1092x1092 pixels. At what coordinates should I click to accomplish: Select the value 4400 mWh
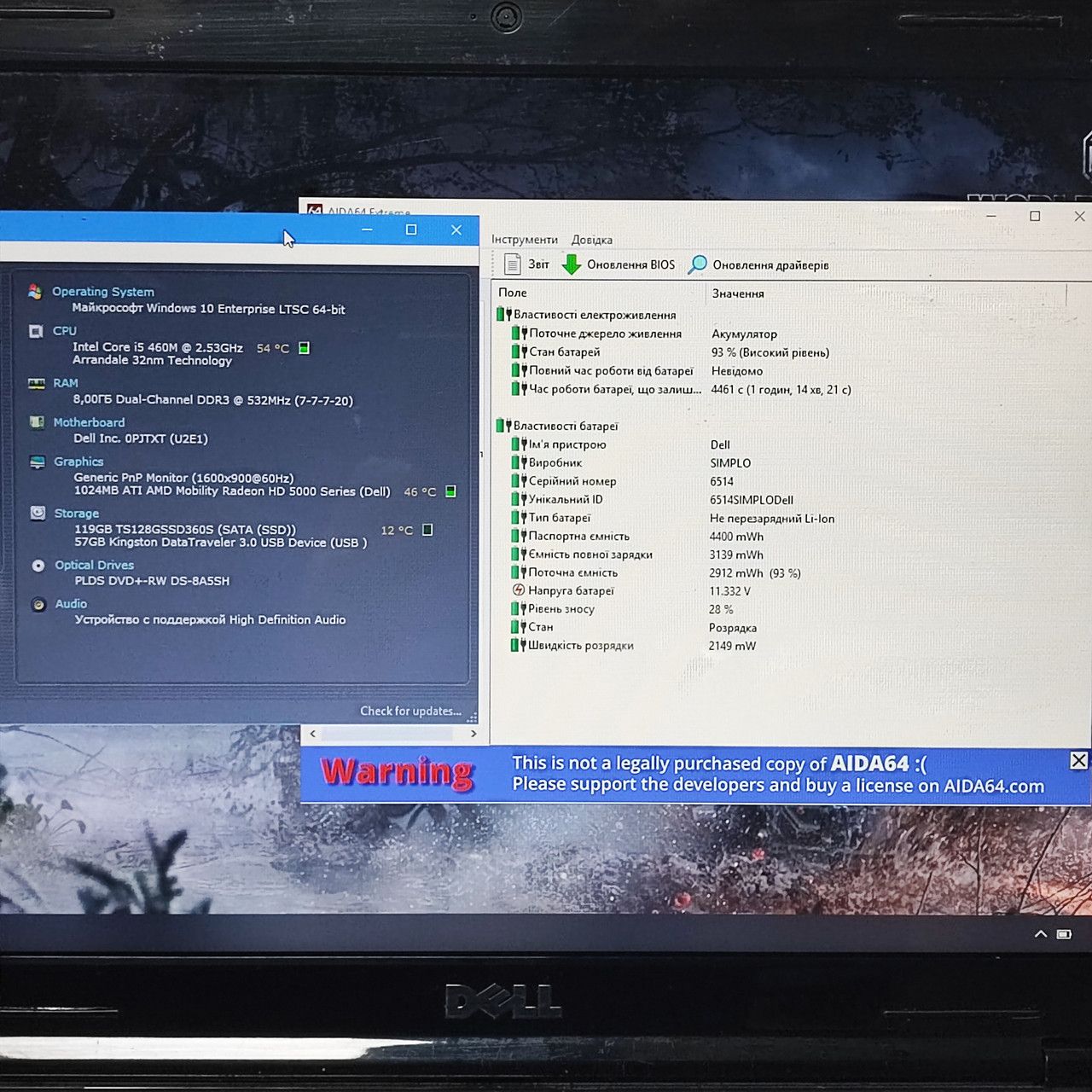point(736,537)
